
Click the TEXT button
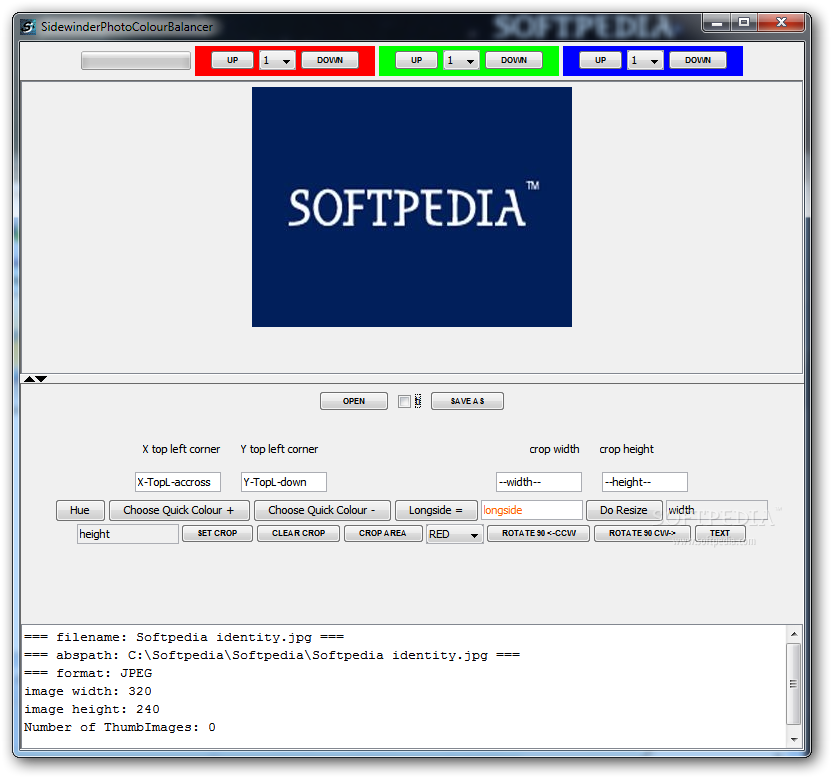(720, 533)
